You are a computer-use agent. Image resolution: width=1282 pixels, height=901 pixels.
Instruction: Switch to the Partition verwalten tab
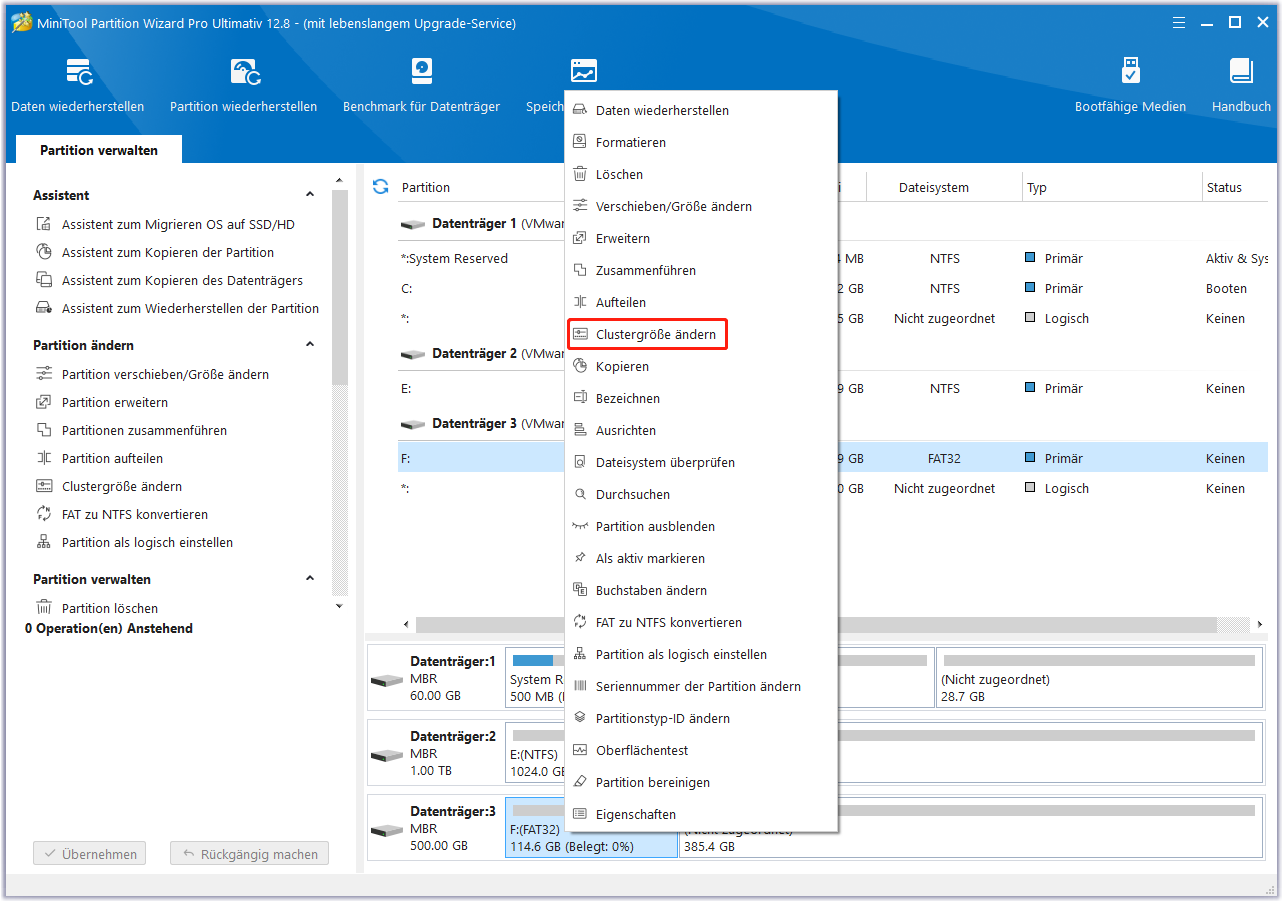pos(99,150)
